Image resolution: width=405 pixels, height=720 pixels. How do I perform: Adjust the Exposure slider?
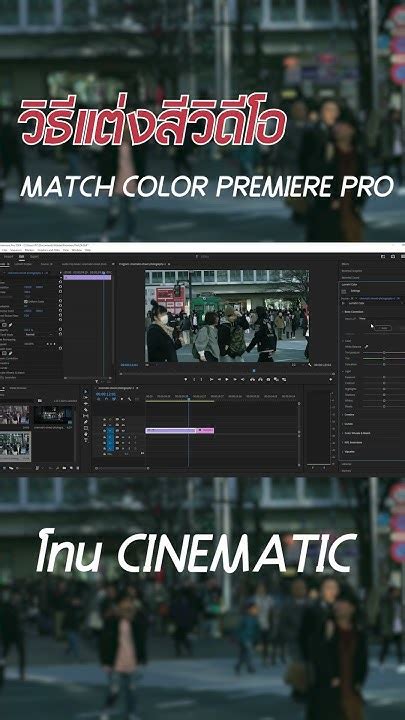[384, 377]
